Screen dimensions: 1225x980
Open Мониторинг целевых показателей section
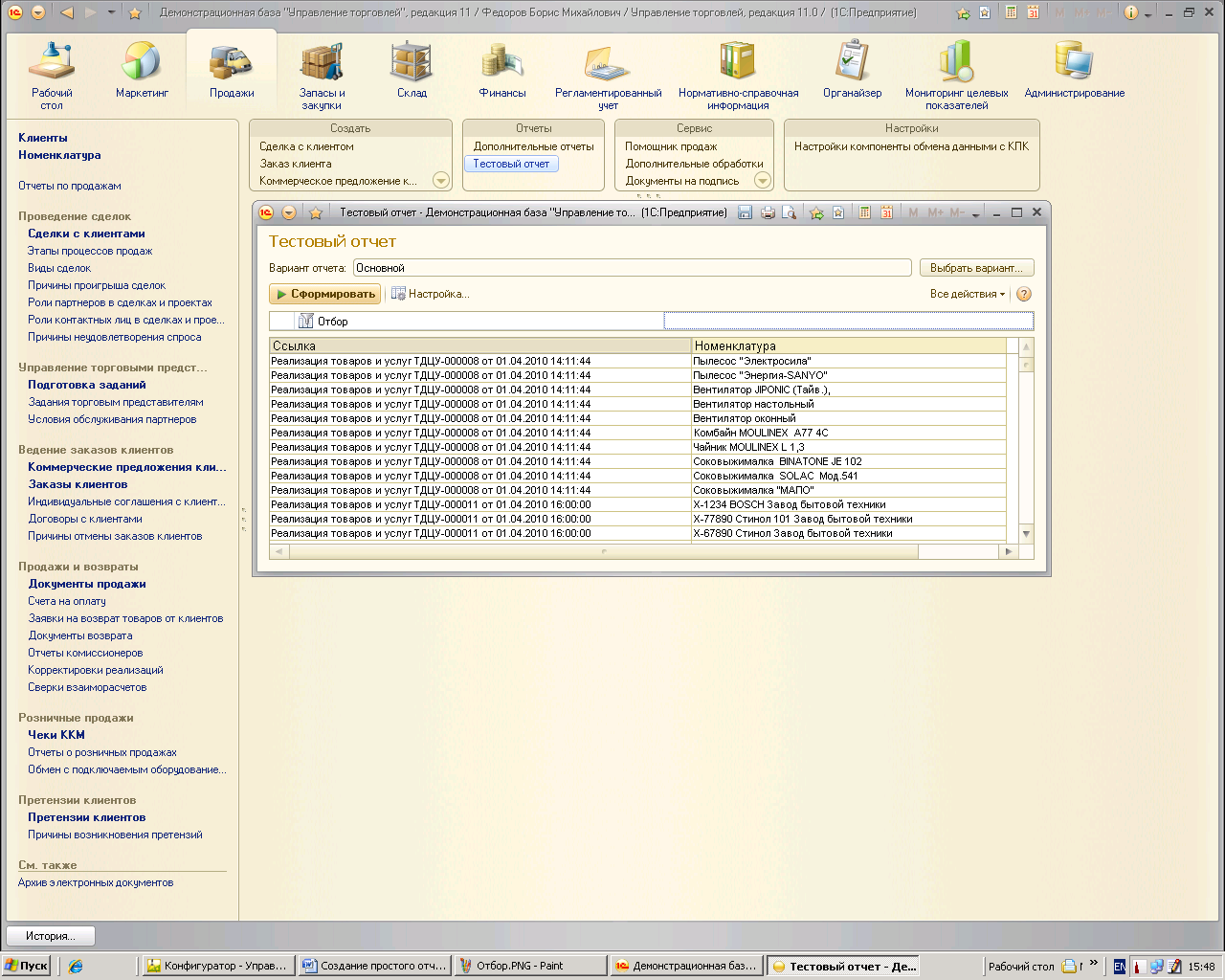[956, 76]
